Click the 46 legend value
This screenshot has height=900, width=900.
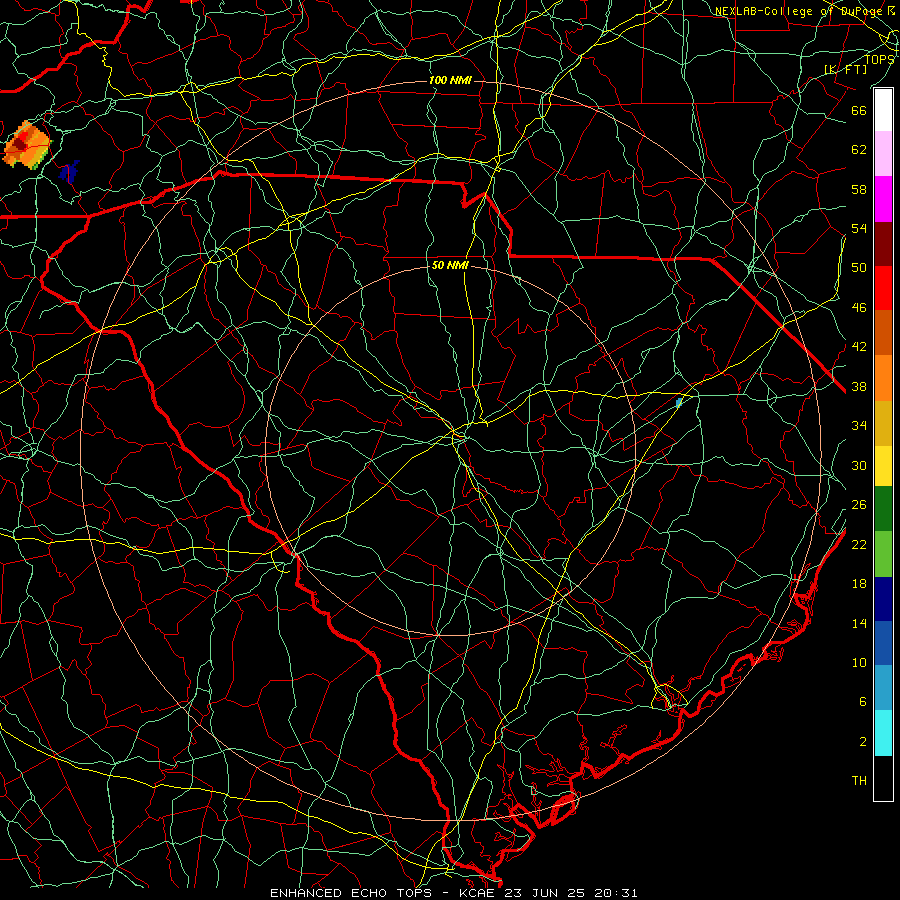859,307
